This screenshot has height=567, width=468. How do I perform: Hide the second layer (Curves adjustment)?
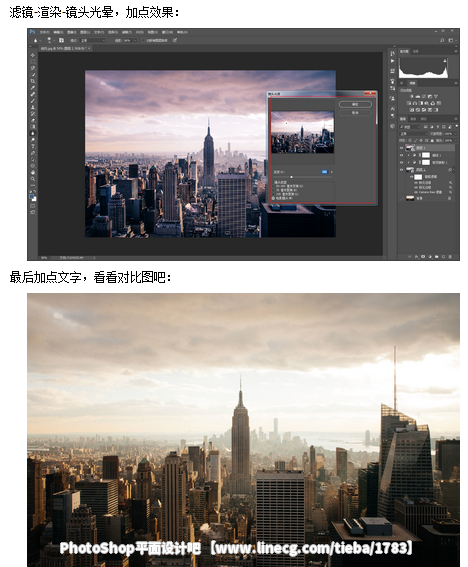tap(401, 155)
